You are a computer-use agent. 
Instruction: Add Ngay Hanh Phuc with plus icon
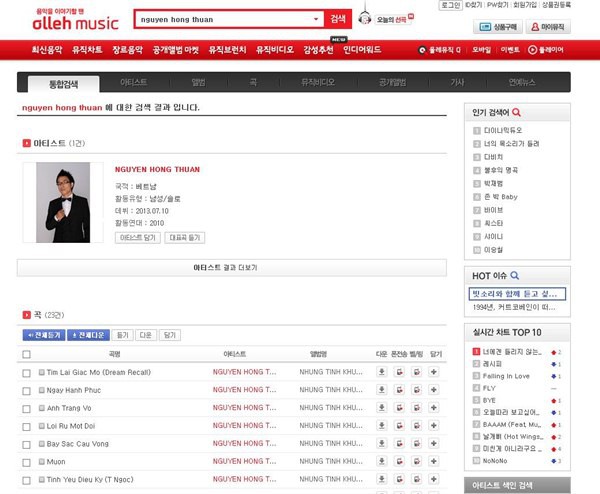(434, 390)
